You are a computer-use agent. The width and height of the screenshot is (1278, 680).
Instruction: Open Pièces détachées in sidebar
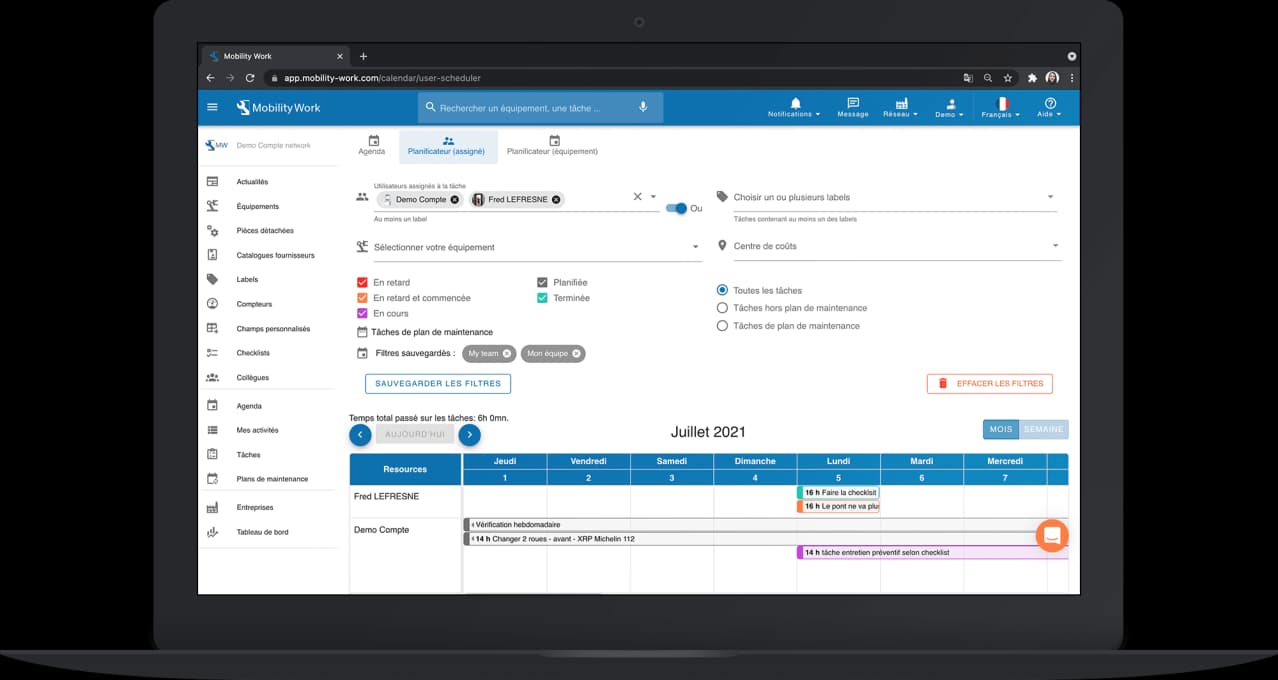[x=265, y=231]
